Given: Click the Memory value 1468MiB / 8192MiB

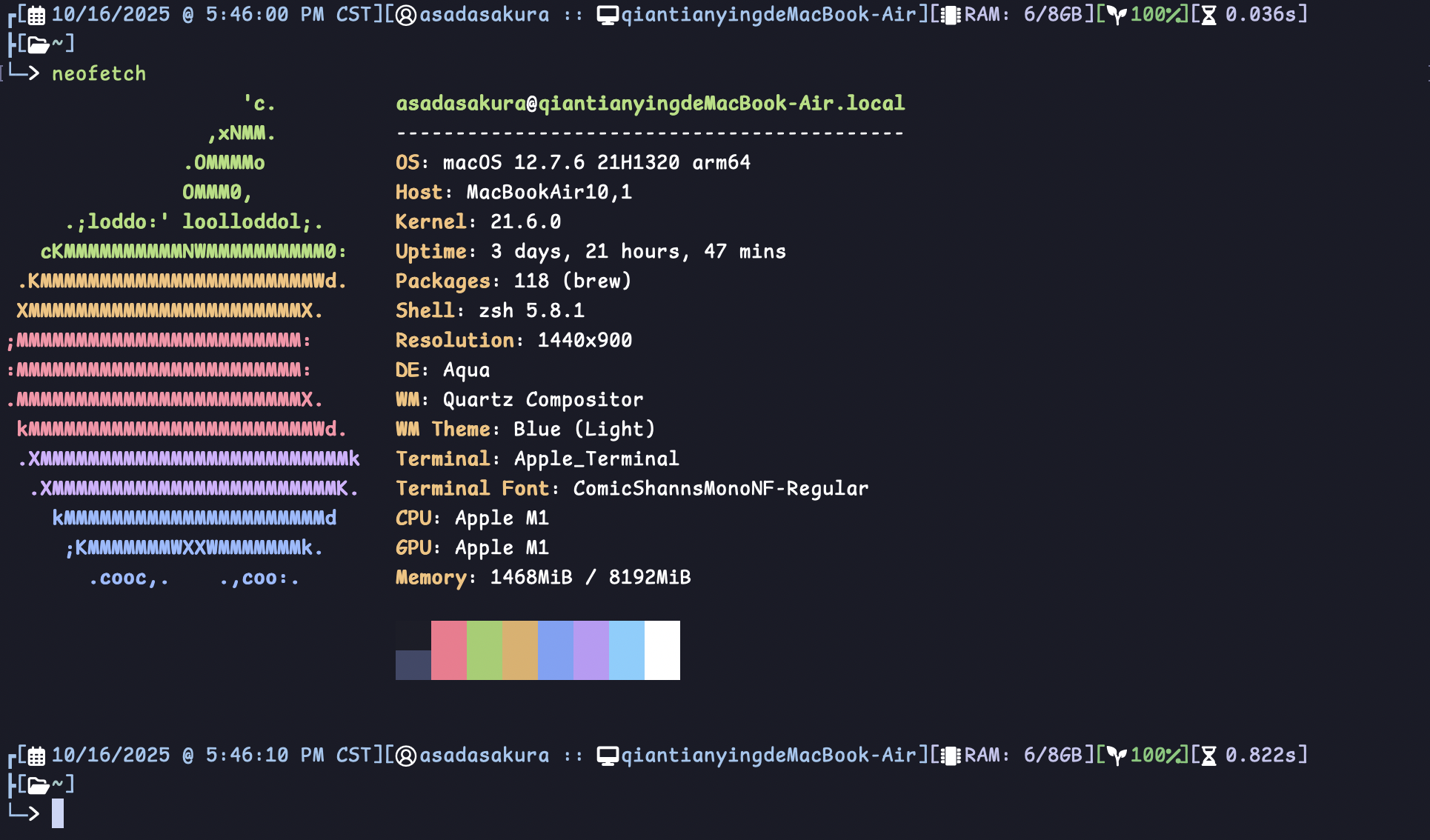Looking at the screenshot, I should [590, 577].
